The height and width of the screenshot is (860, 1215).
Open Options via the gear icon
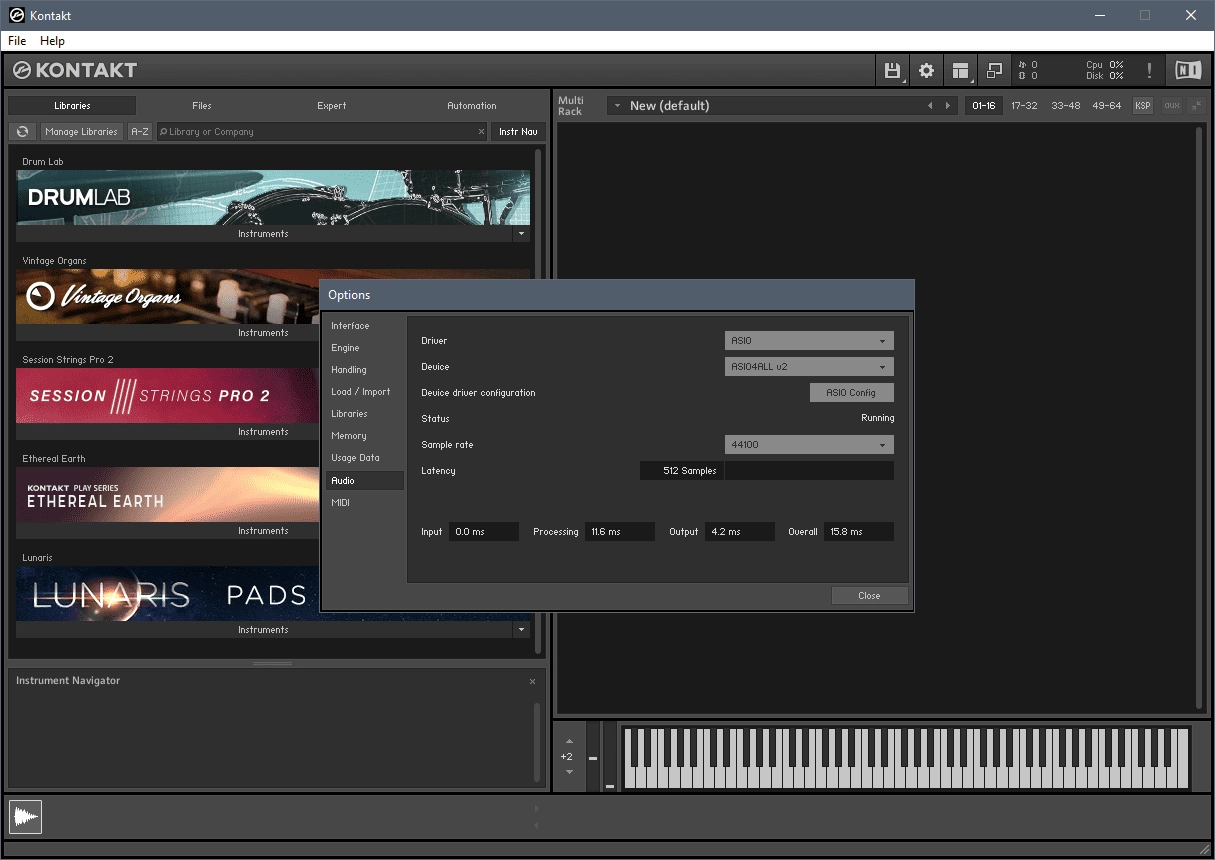pyautogui.click(x=926, y=70)
